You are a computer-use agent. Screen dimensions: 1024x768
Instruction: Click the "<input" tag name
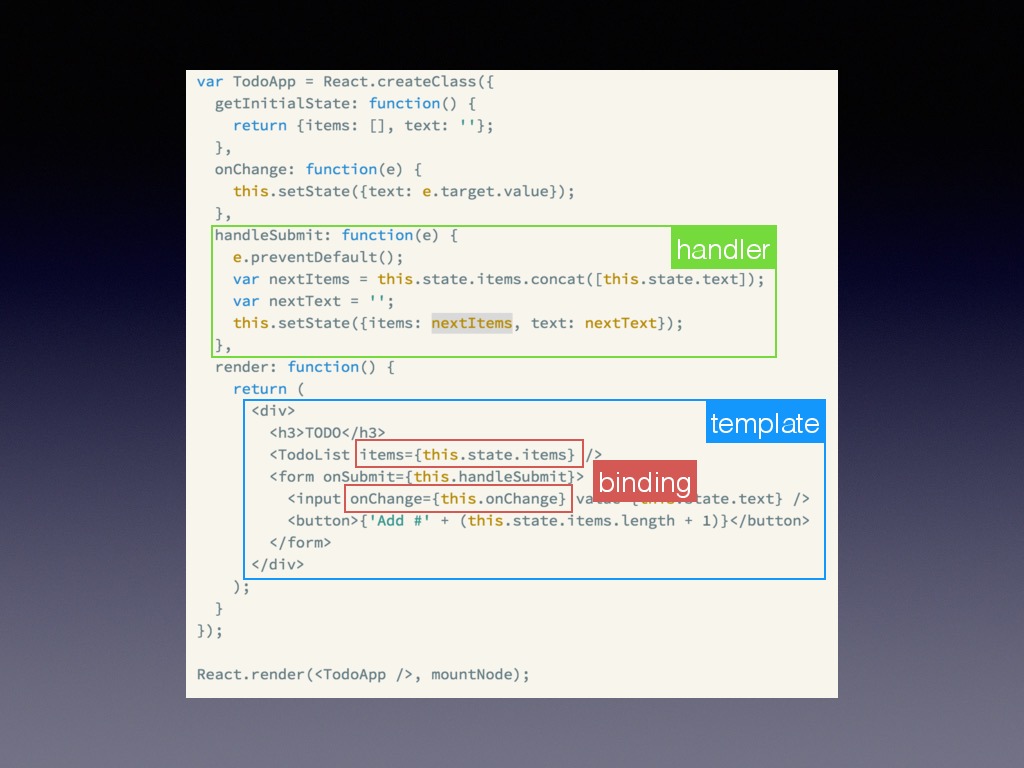(x=313, y=499)
